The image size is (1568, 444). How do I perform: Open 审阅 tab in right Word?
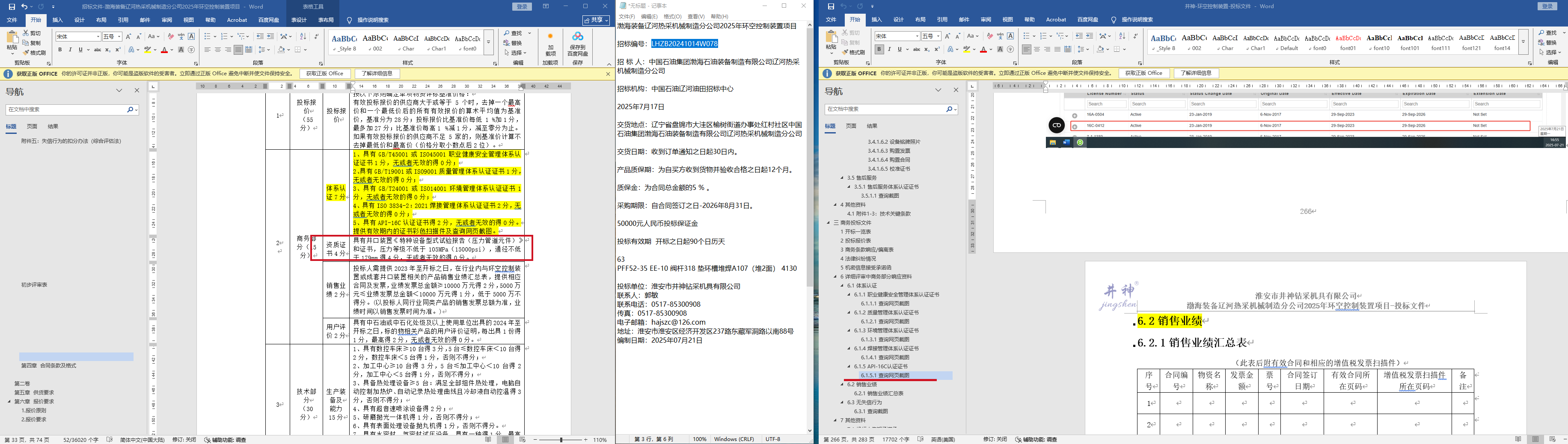pos(986,20)
